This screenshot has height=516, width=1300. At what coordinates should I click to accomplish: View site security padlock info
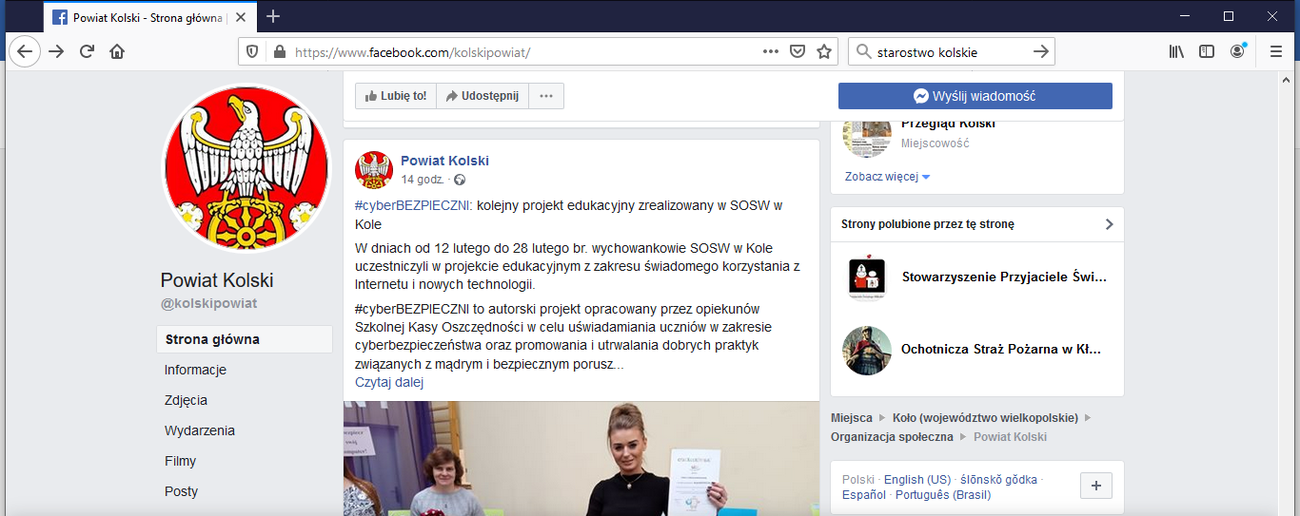279,51
